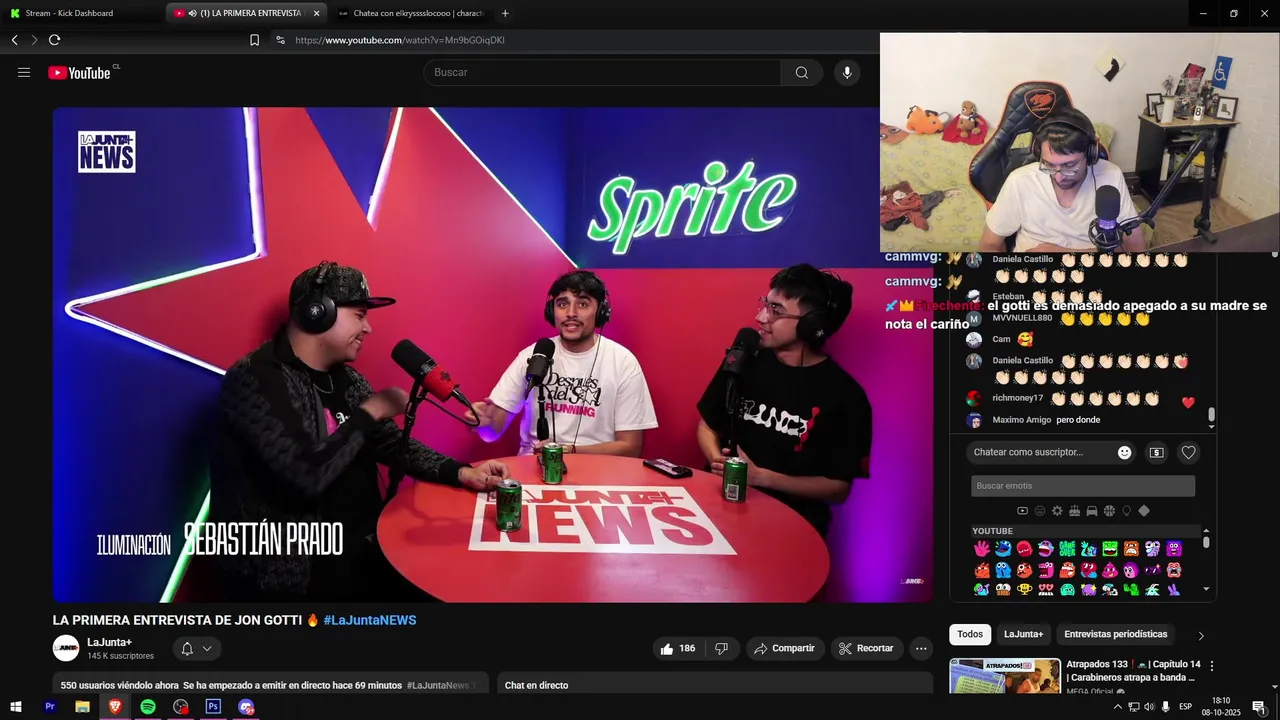Share the video via Compartir
This screenshot has height=720, width=1280.
[x=785, y=648]
